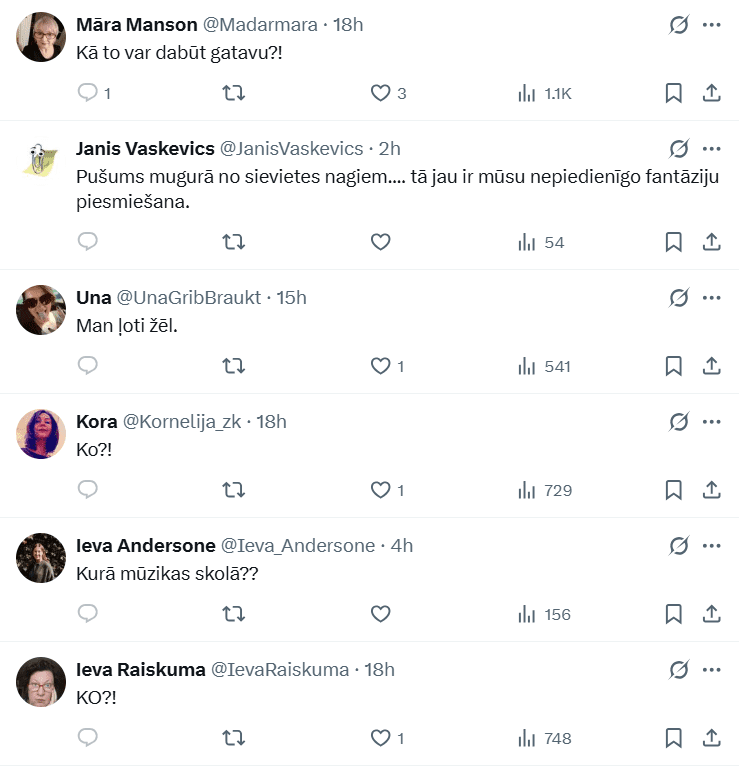Click Ieva Raiskuma's profile avatar
Screen dimensions: 739x769
coord(41,681)
